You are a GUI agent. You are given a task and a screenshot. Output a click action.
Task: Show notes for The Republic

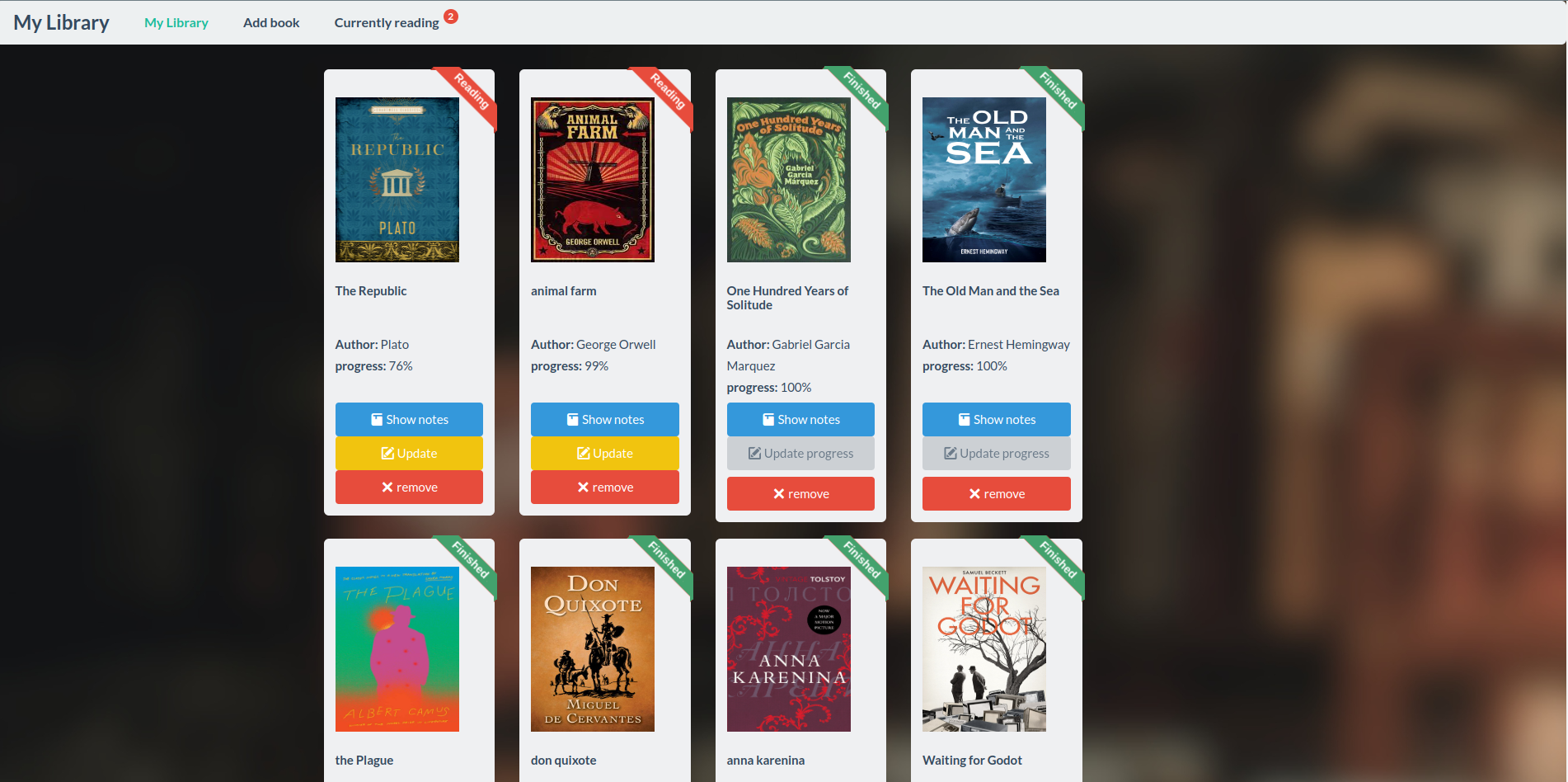(x=409, y=419)
